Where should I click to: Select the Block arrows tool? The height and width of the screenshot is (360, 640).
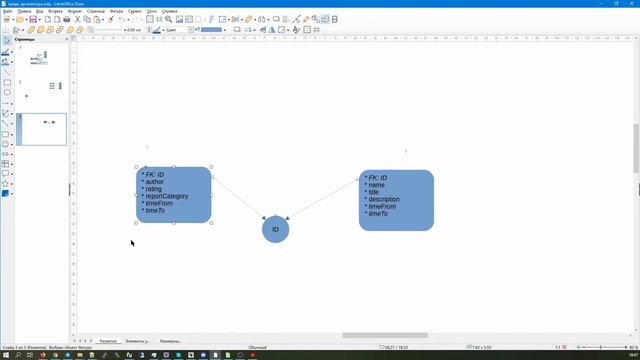[5, 154]
